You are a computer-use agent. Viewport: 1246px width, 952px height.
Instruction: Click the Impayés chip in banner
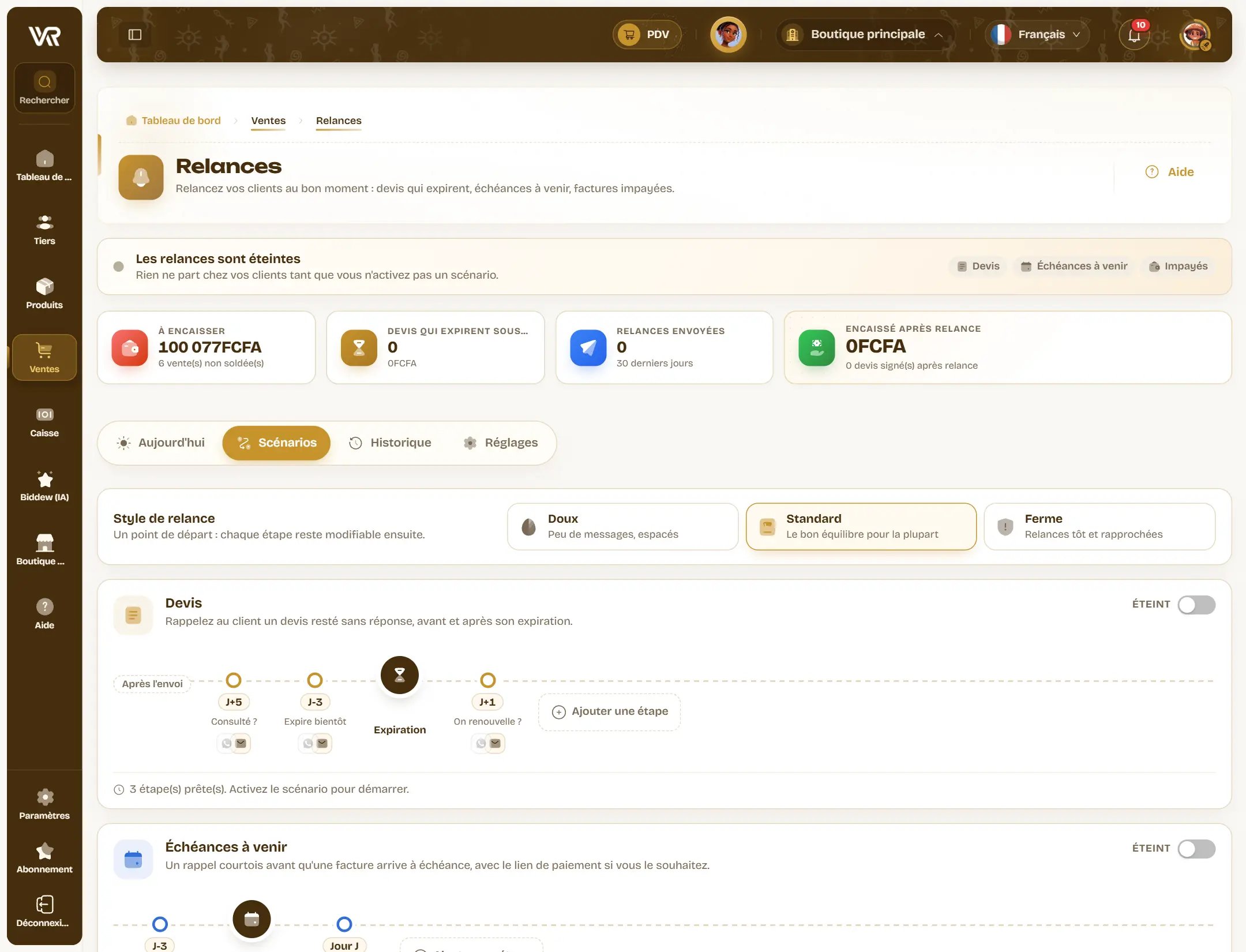pos(1179,266)
